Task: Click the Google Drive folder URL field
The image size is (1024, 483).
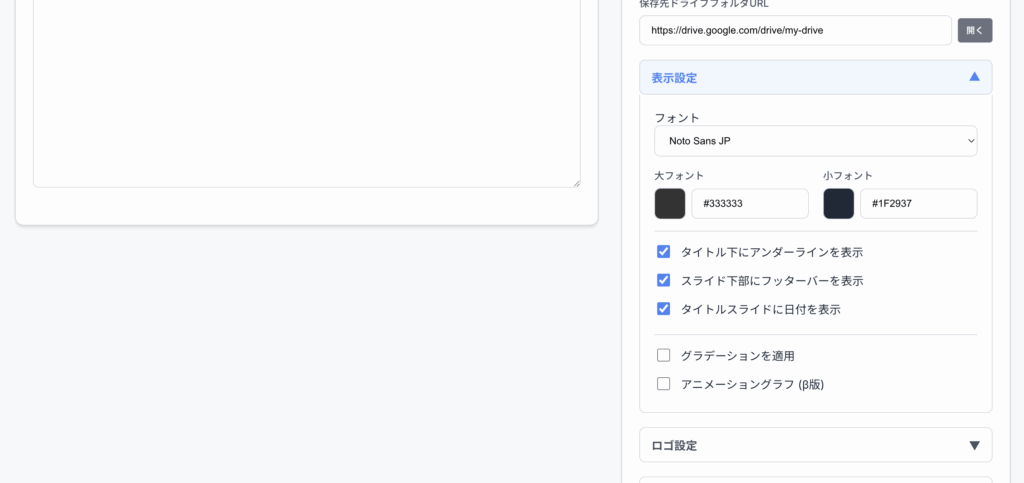Action: tap(795, 31)
